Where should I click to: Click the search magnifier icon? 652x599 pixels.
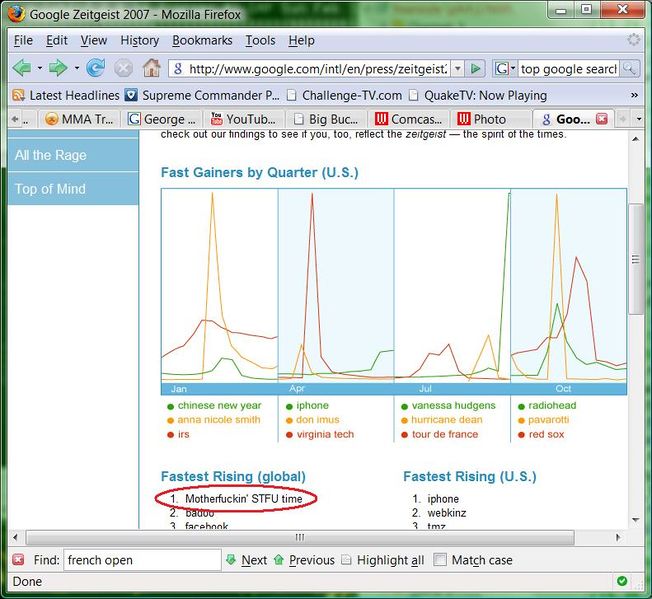[x=629, y=69]
